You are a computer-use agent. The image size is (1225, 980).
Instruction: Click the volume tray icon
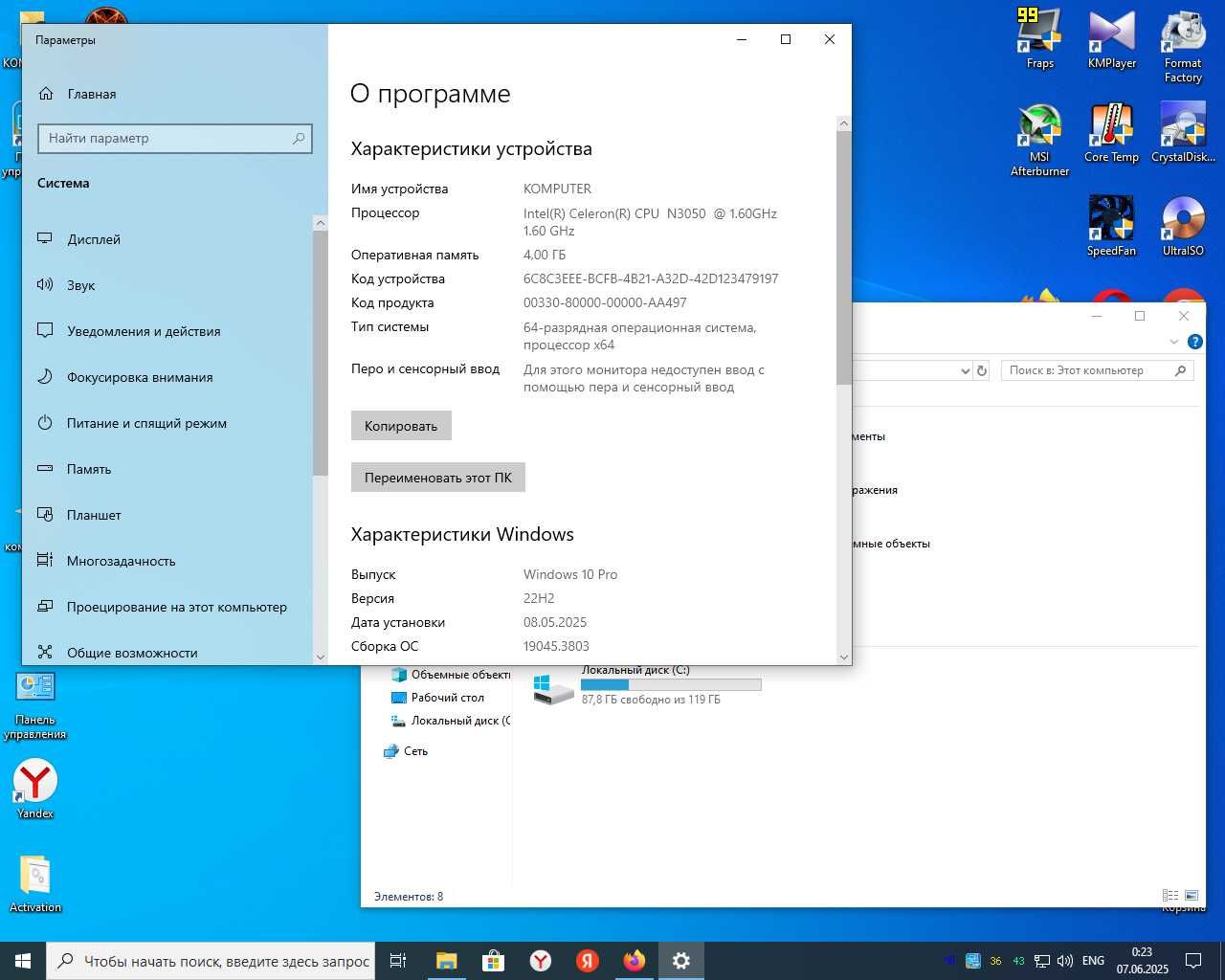coord(1065,961)
